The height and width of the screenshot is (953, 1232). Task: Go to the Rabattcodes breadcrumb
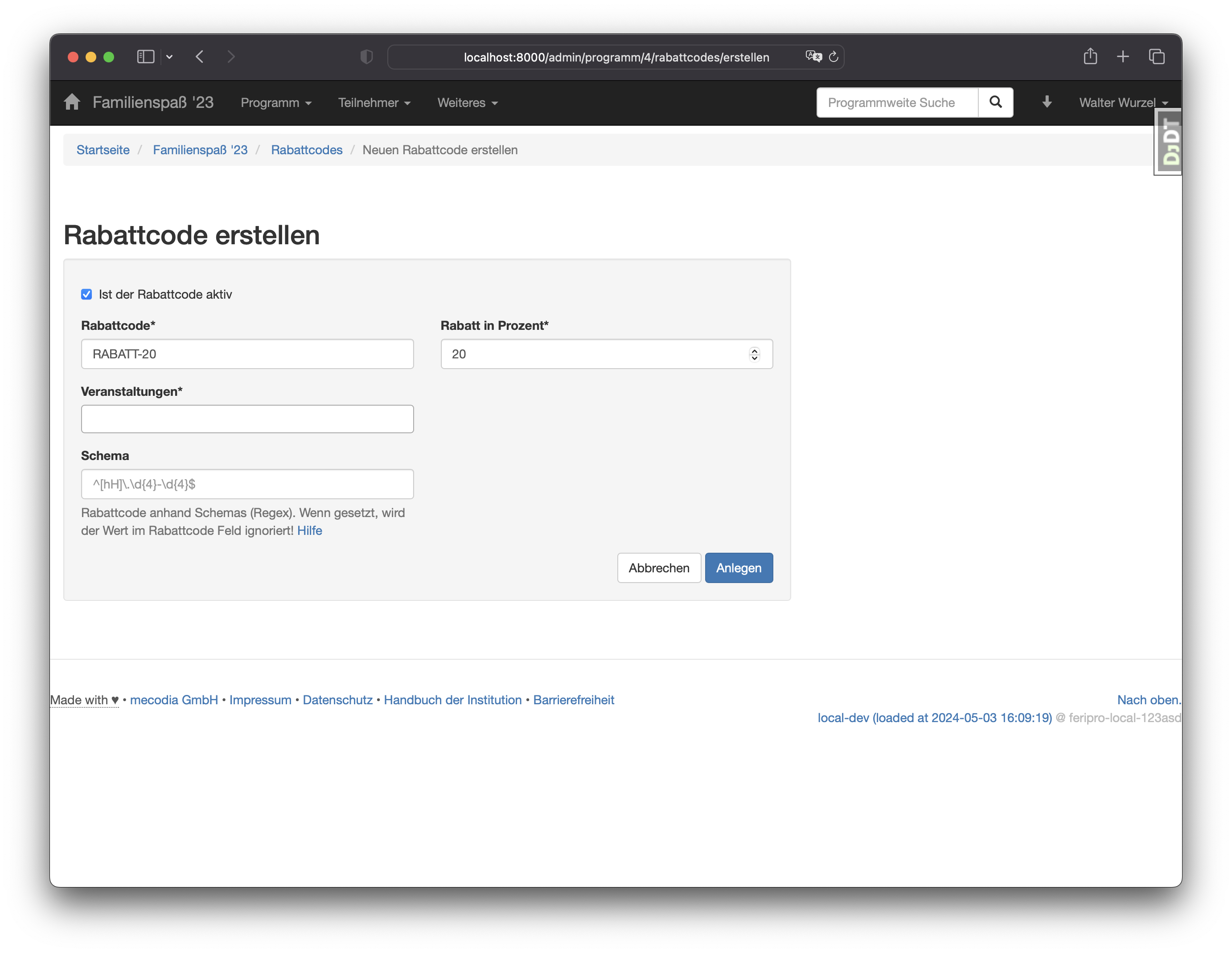tap(306, 150)
